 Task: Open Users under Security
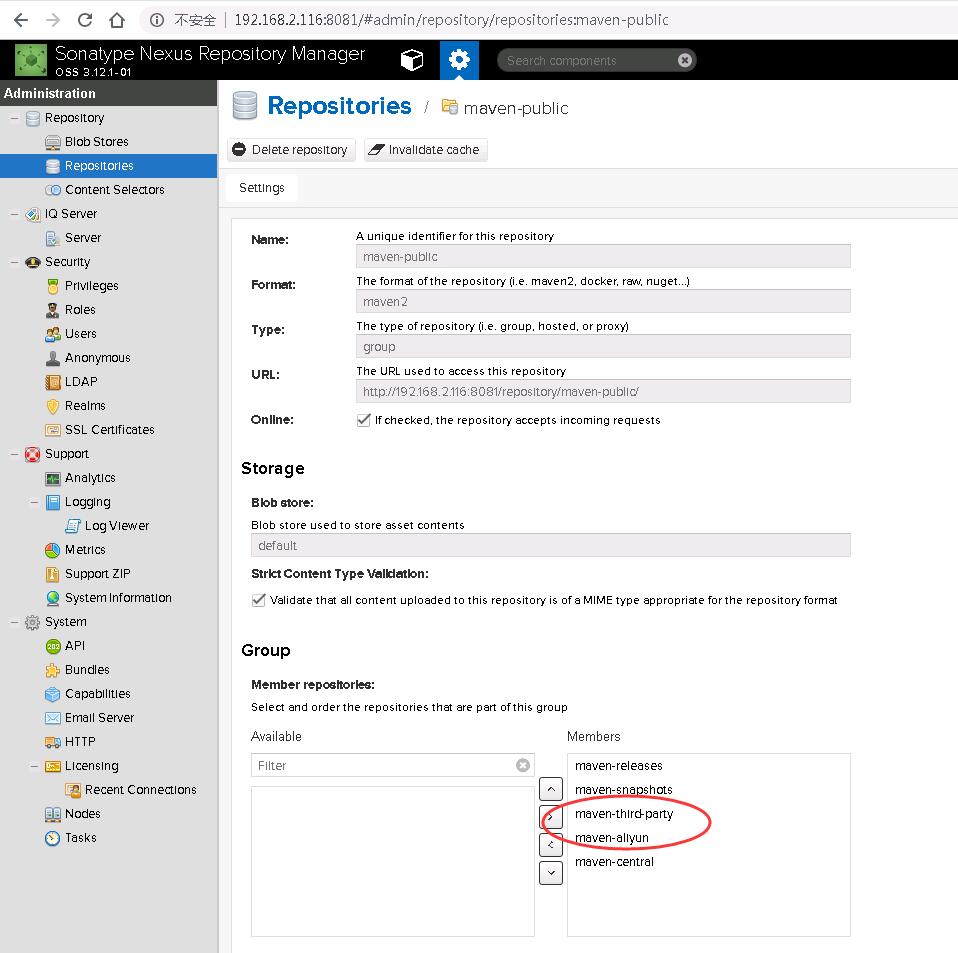(80, 334)
